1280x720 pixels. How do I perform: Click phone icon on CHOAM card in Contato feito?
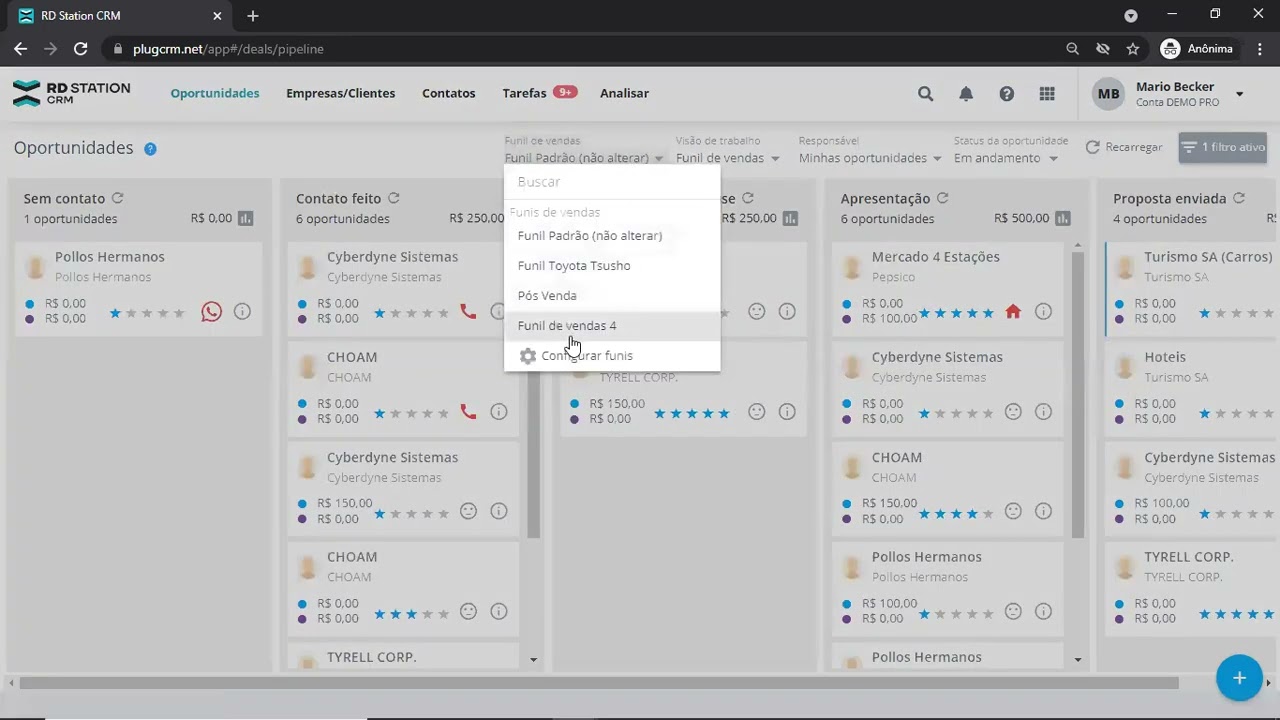click(468, 411)
